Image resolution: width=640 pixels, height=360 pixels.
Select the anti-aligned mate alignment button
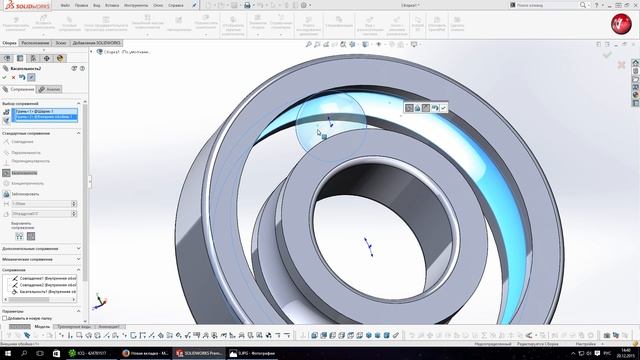[31, 236]
